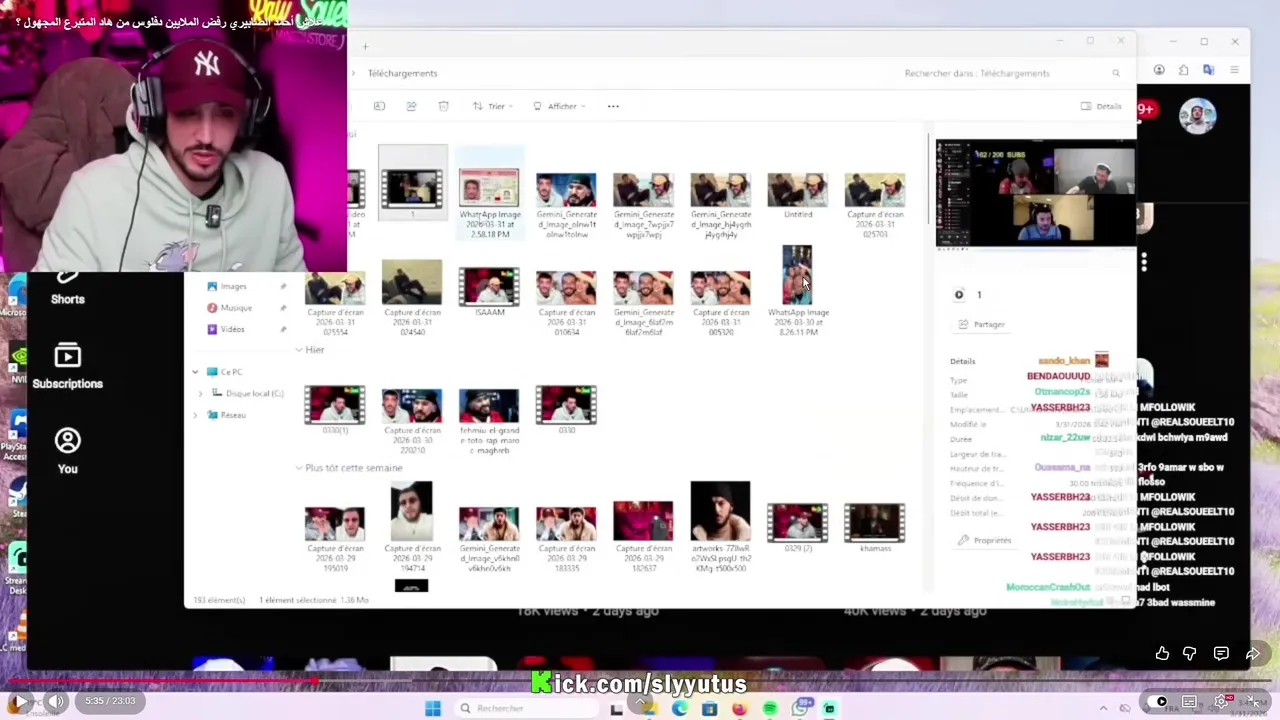This screenshot has height=720, width=1280.
Task: Click the search magnifier icon in Explorer
Action: [1116, 73]
